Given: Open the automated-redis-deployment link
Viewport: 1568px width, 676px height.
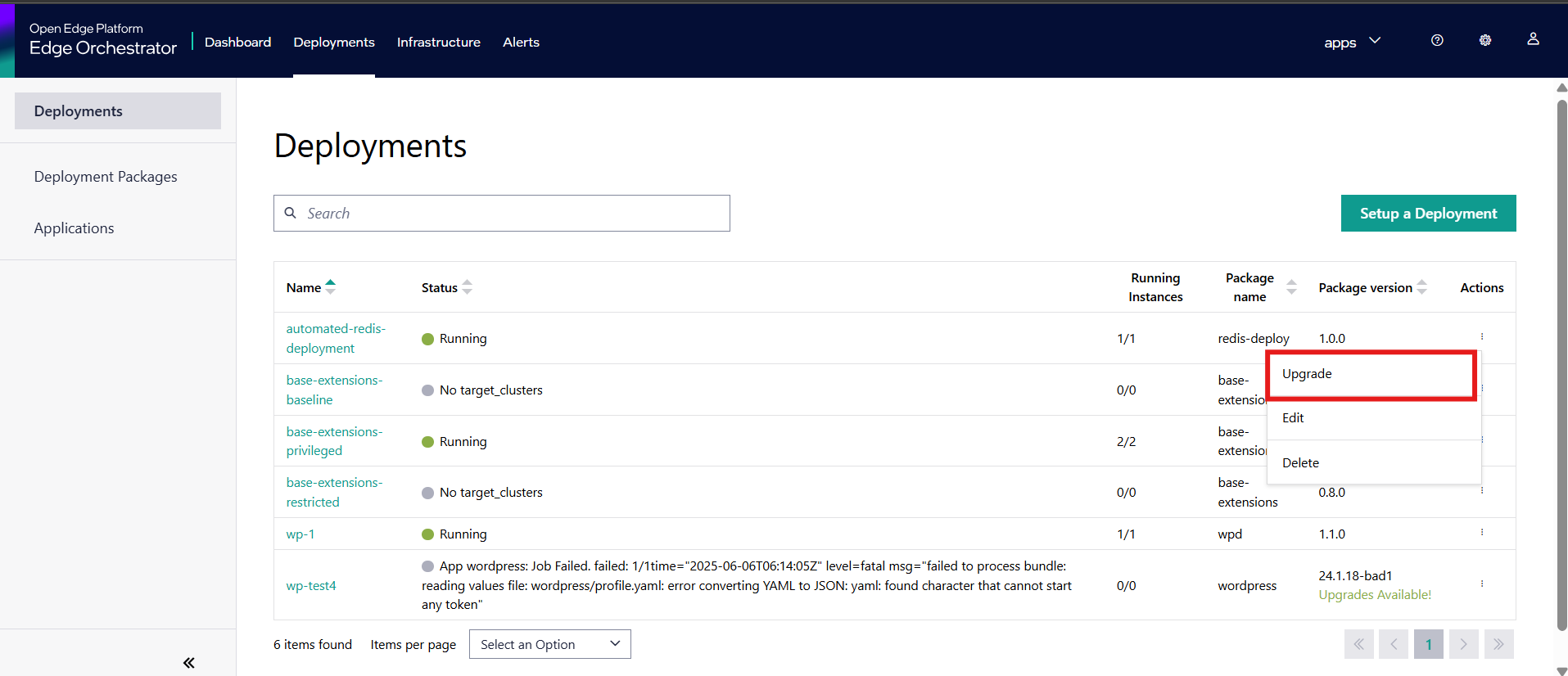Looking at the screenshot, I should point(335,338).
